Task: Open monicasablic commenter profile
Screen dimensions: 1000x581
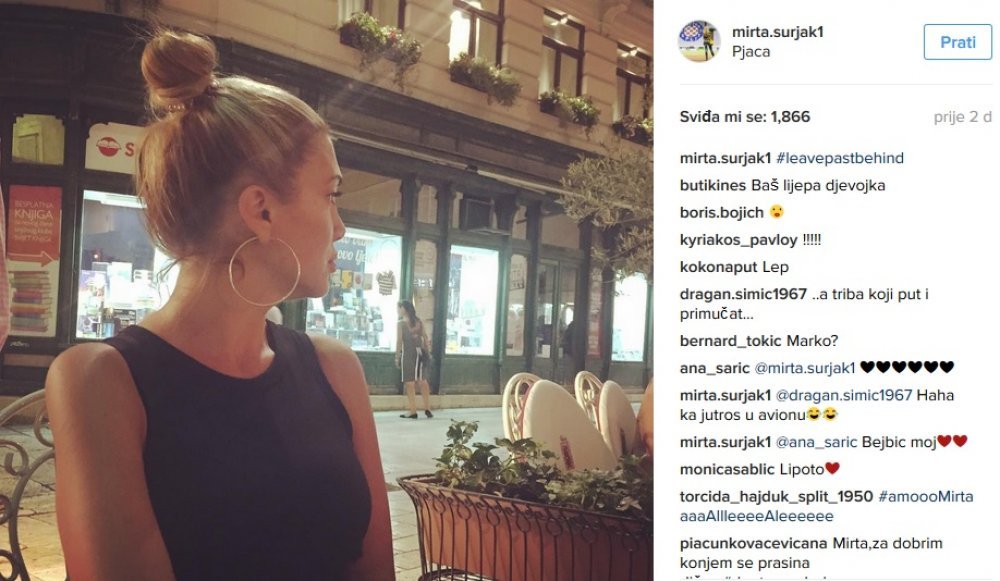Action: [727, 469]
